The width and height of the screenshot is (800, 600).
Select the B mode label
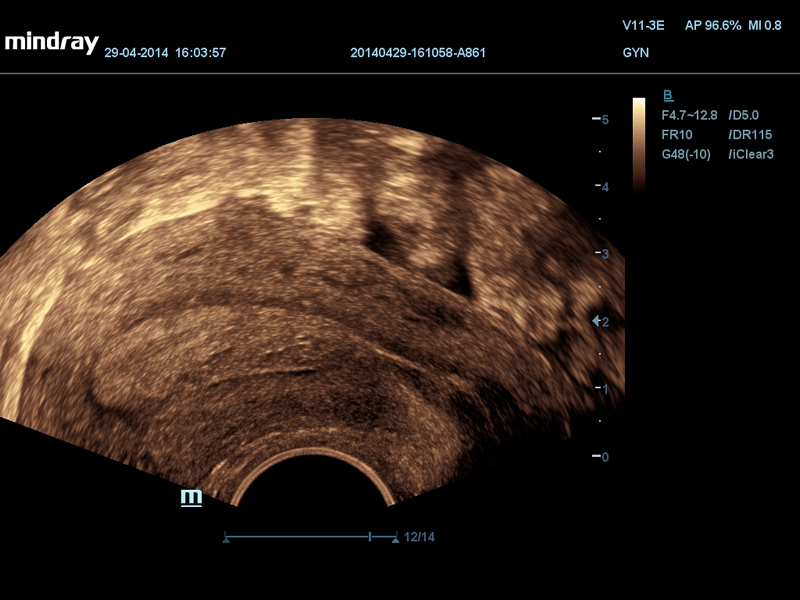click(x=668, y=97)
